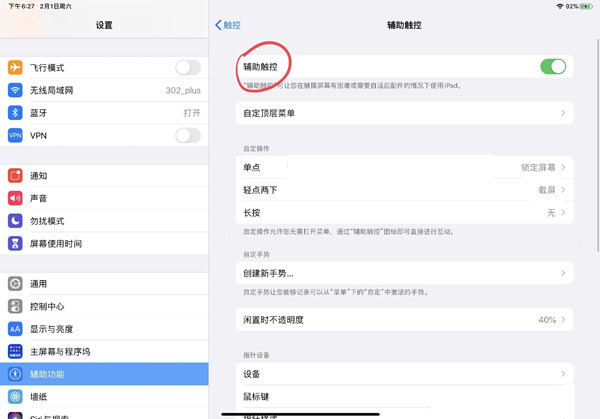Open chevron on 长按 row
600x419 pixels.
pos(563,212)
